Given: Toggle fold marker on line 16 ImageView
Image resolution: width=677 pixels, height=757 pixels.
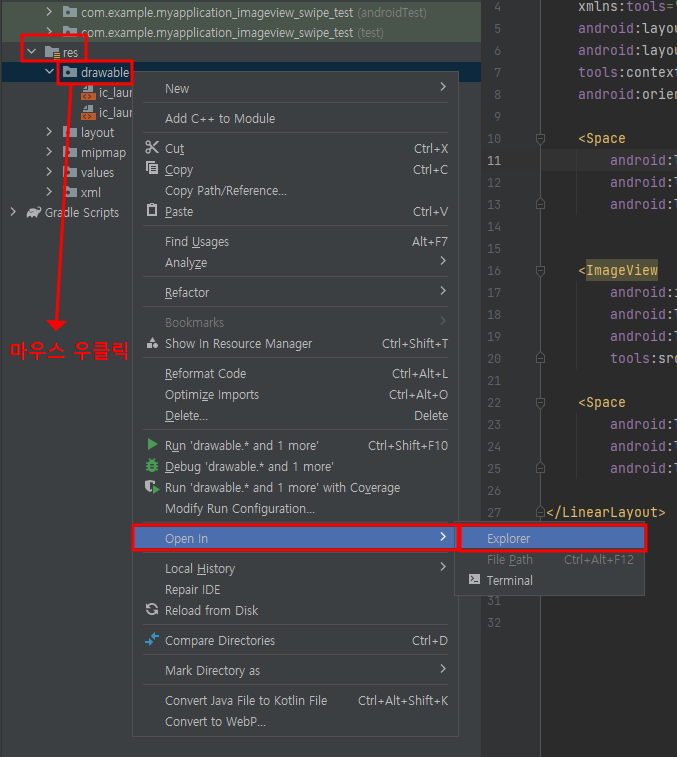Looking at the screenshot, I should click(540, 271).
